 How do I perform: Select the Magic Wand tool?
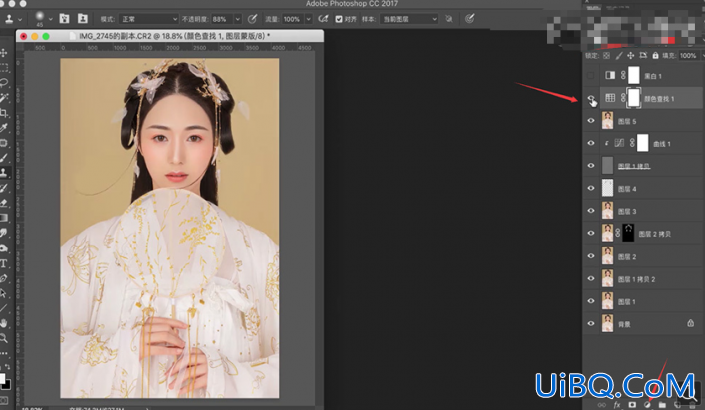coord(4,98)
